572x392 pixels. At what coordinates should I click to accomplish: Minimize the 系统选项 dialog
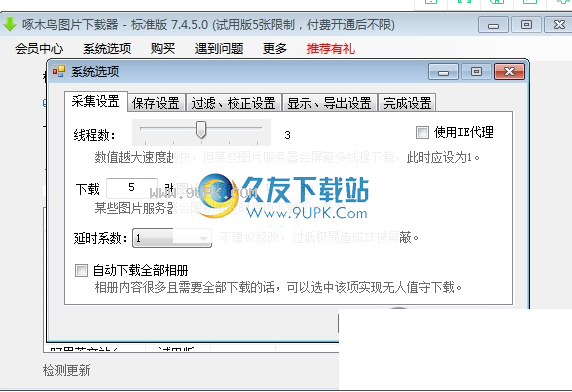click(x=443, y=71)
